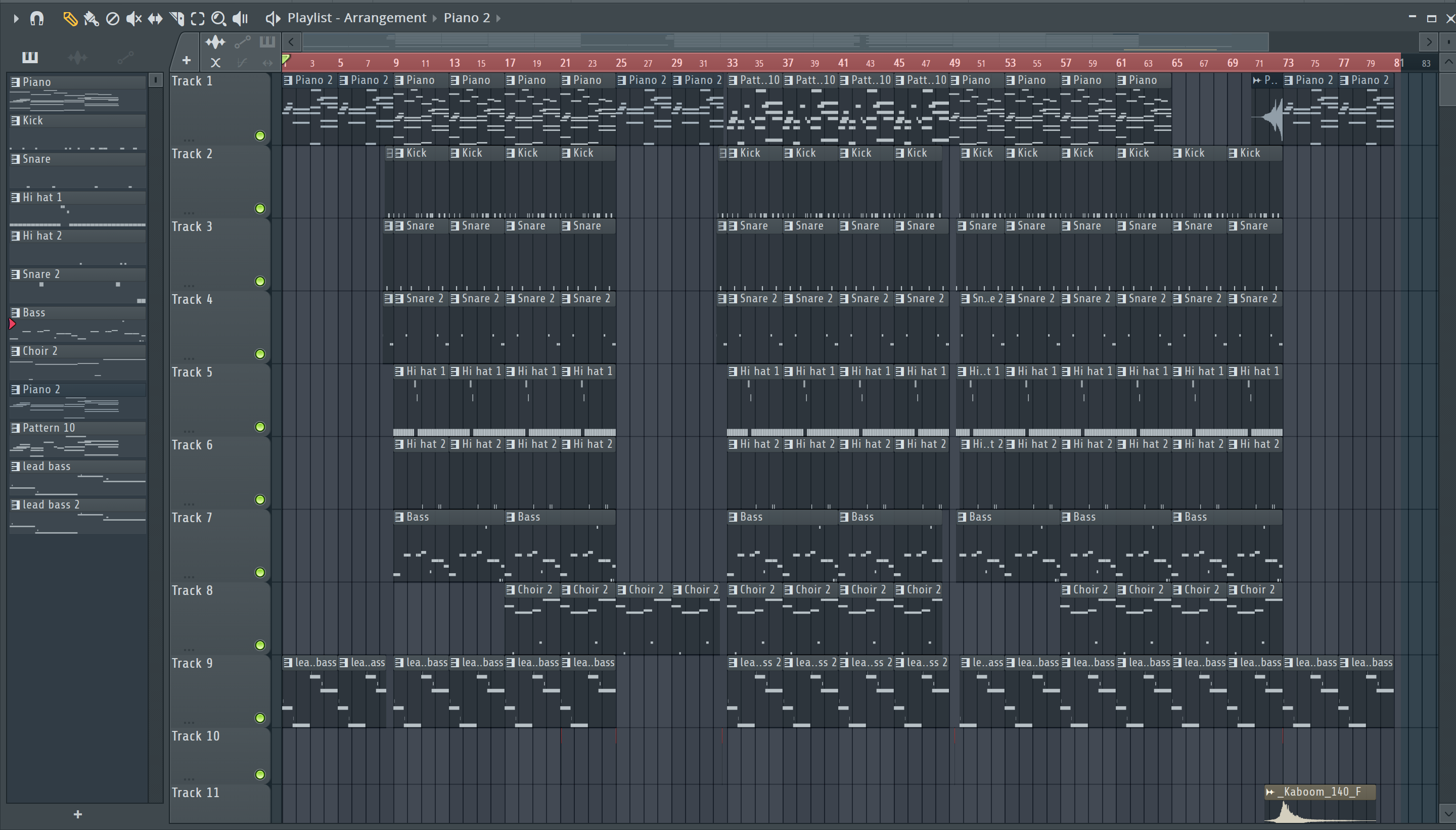
Task: Show audio clips tab in the picker
Action: (x=77, y=57)
